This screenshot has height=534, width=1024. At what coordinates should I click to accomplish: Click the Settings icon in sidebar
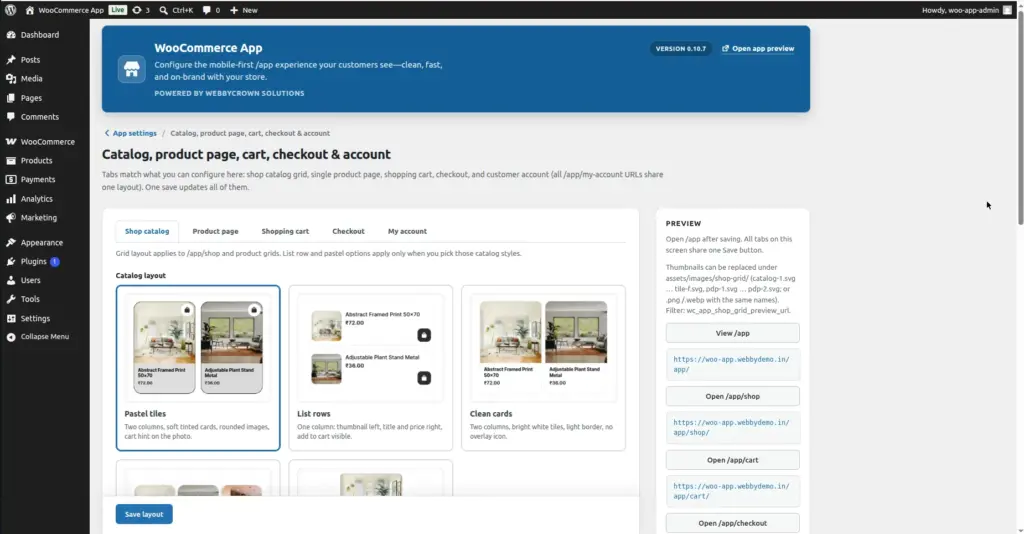[x=11, y=319]
